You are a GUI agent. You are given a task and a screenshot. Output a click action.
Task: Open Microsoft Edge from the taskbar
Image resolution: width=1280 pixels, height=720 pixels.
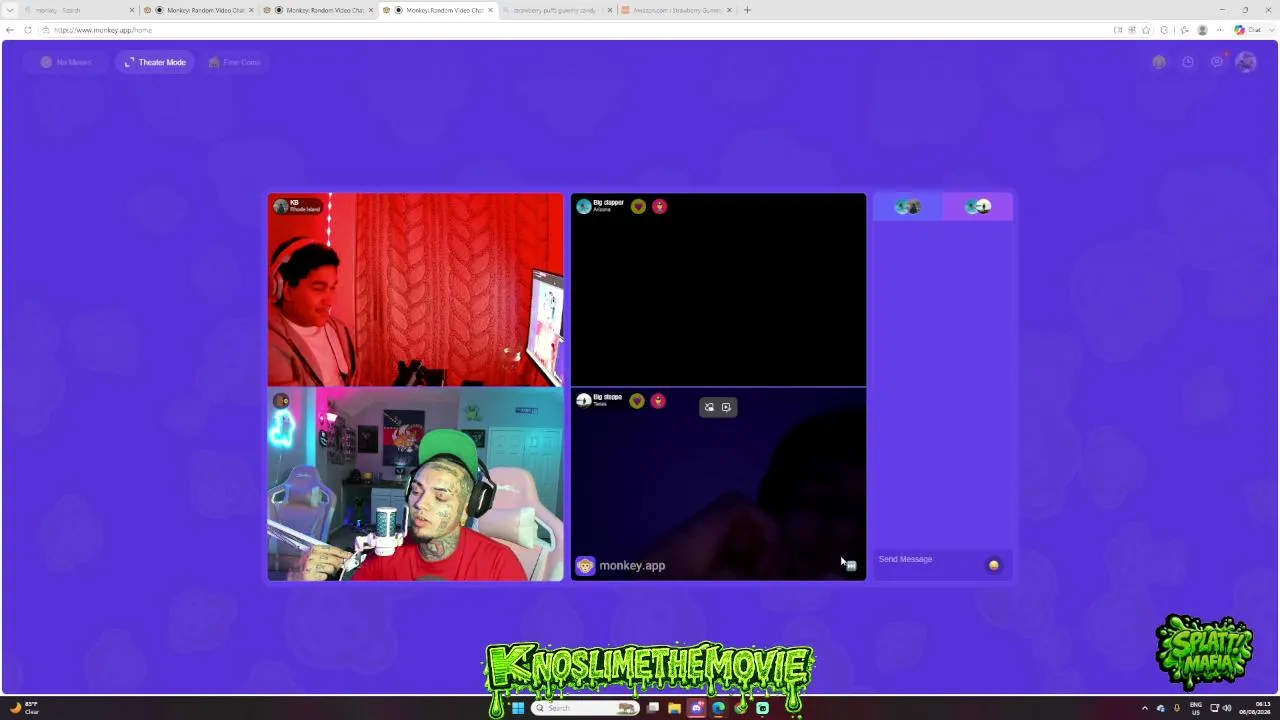[x=718, y=708]
